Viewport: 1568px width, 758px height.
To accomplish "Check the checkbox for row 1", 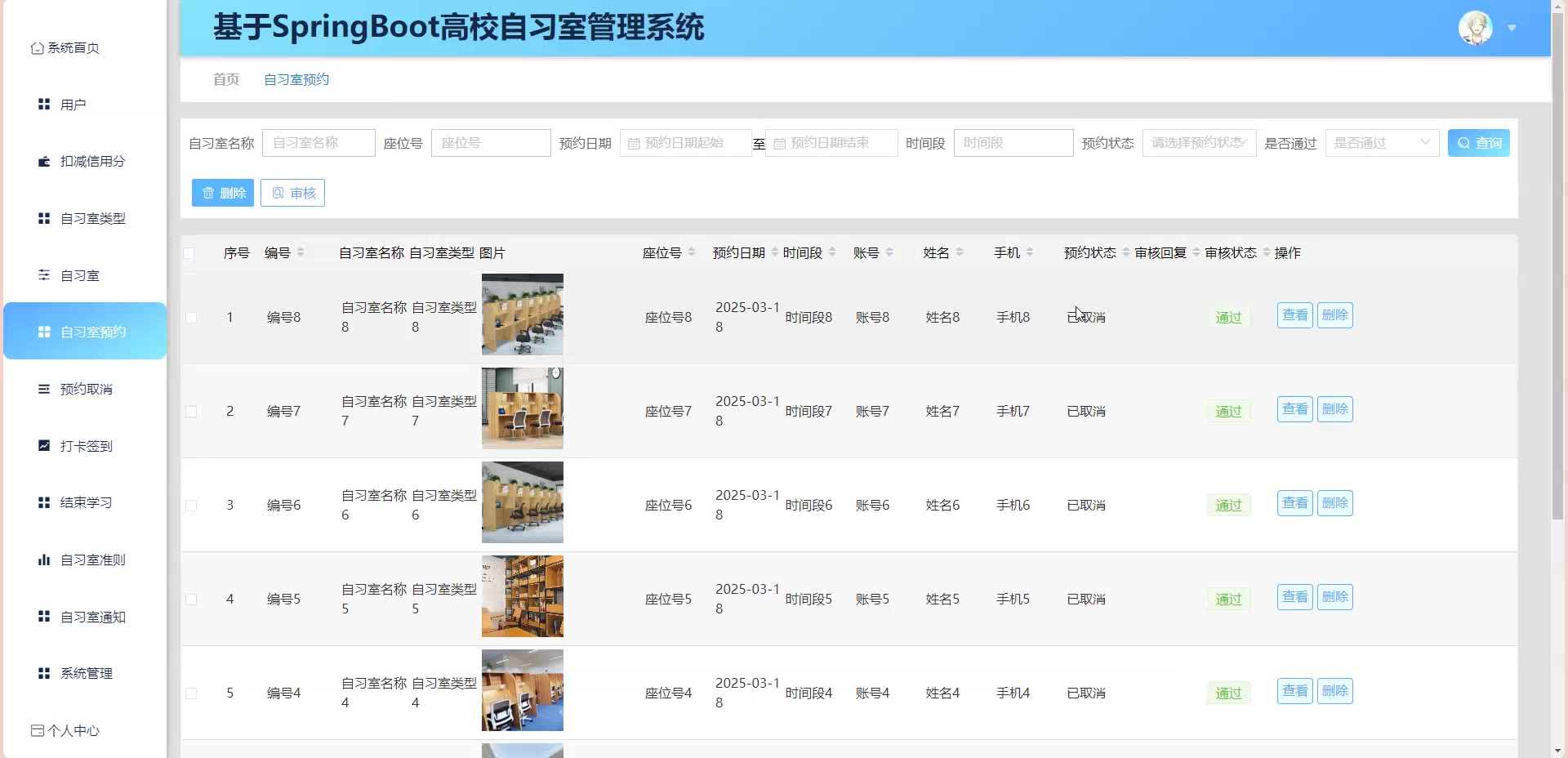I will click(x=191, y=318).
